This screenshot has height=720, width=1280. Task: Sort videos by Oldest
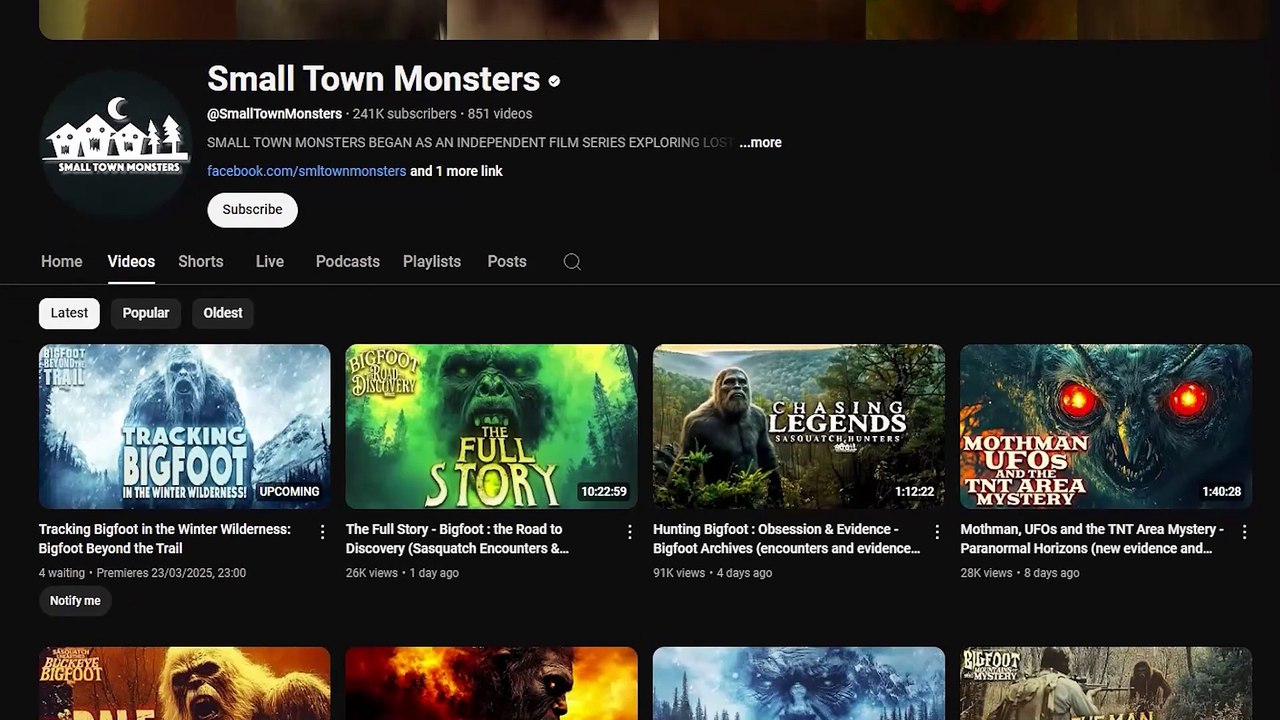point(223,313)
